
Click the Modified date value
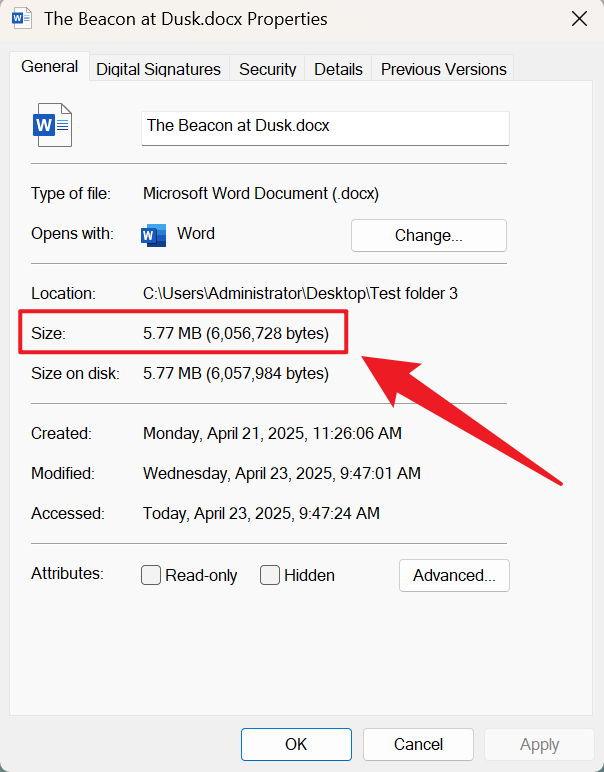coord(281,473)
